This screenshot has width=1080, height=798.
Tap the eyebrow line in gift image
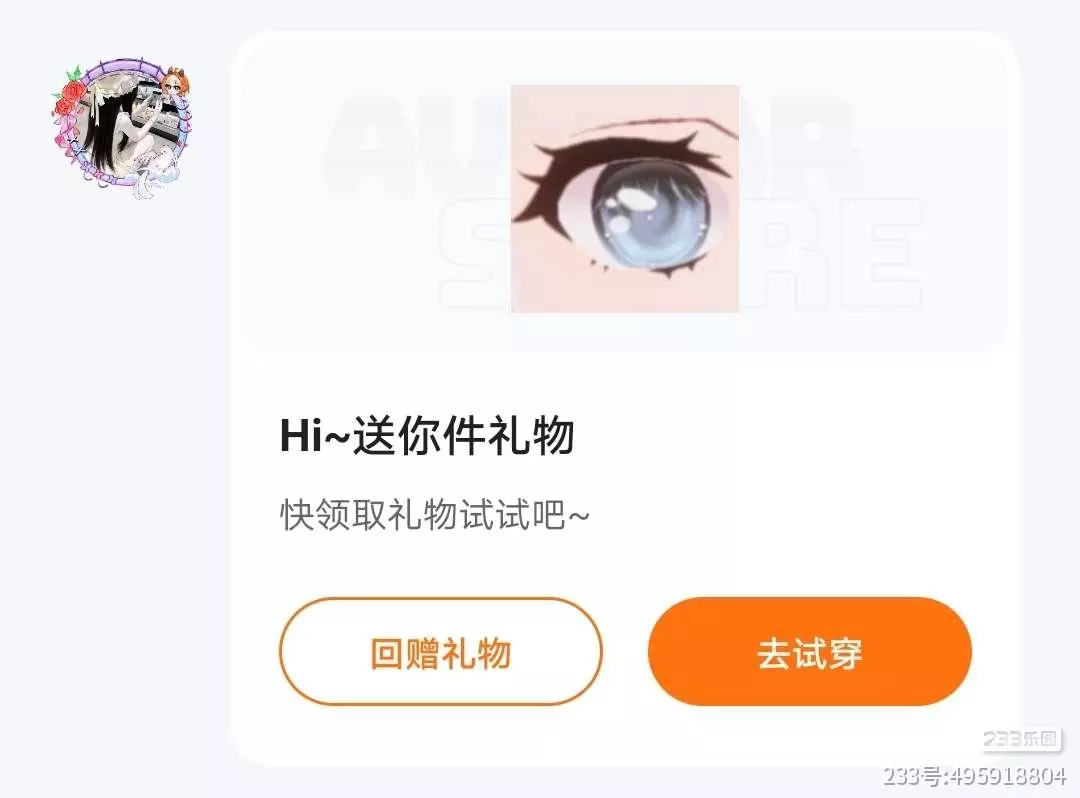pyautogui.click(x=654, y=125)
